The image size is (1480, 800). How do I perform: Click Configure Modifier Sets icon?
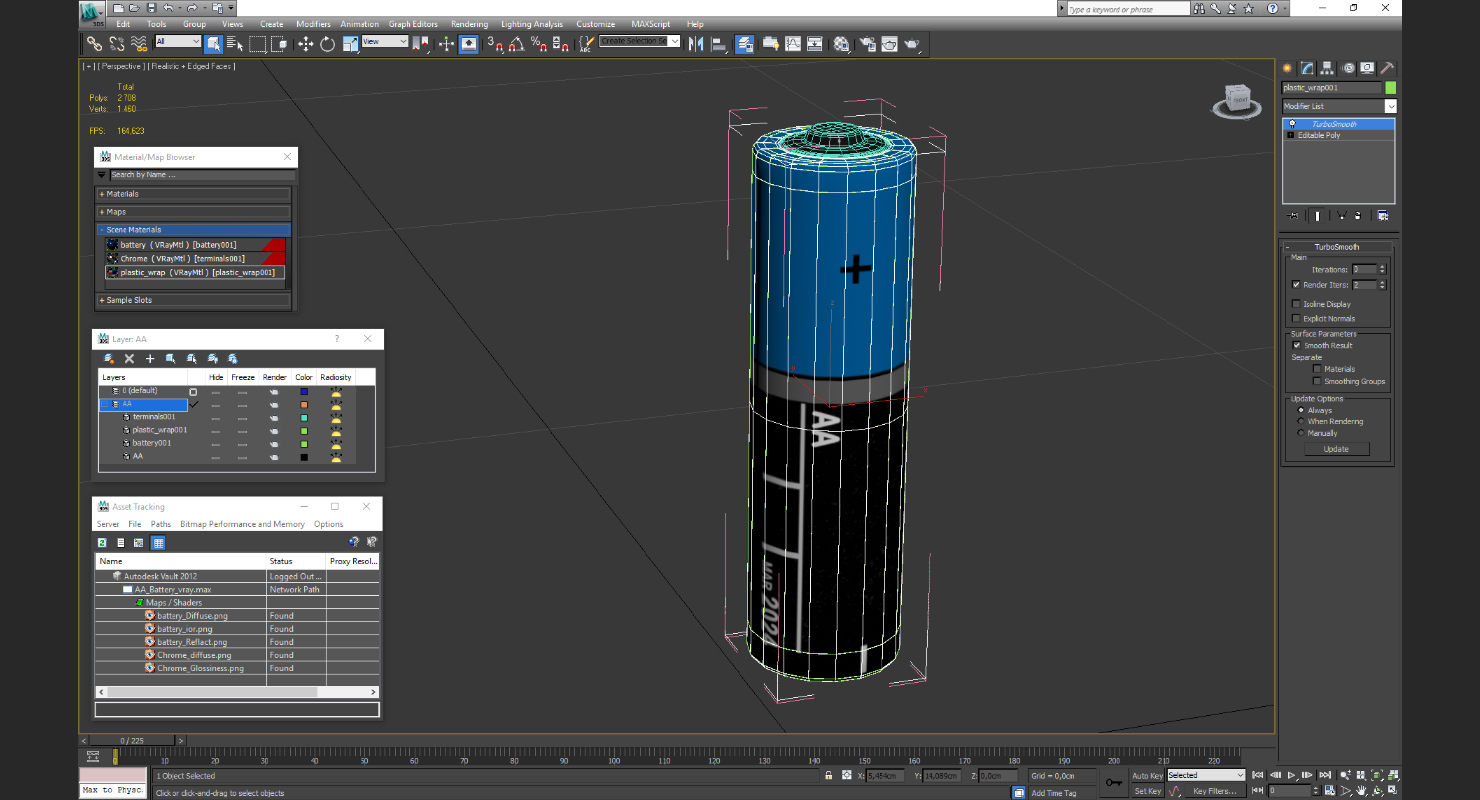tap(1383, 215)
